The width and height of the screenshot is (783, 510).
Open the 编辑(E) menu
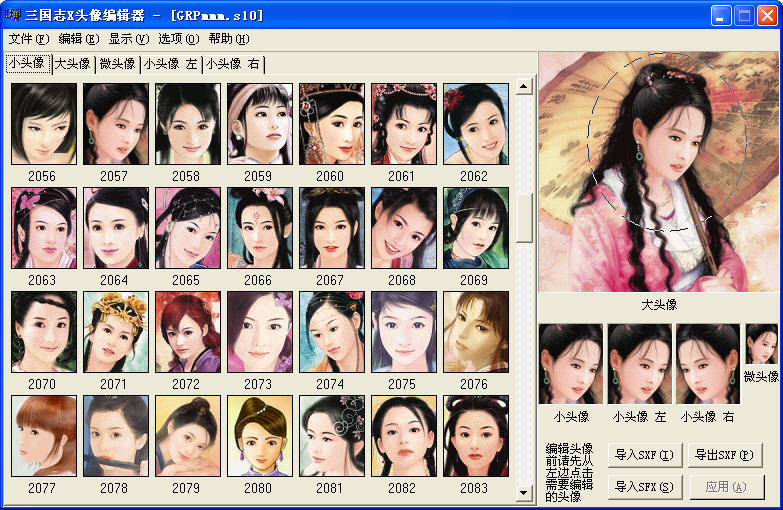pos(78,39)
